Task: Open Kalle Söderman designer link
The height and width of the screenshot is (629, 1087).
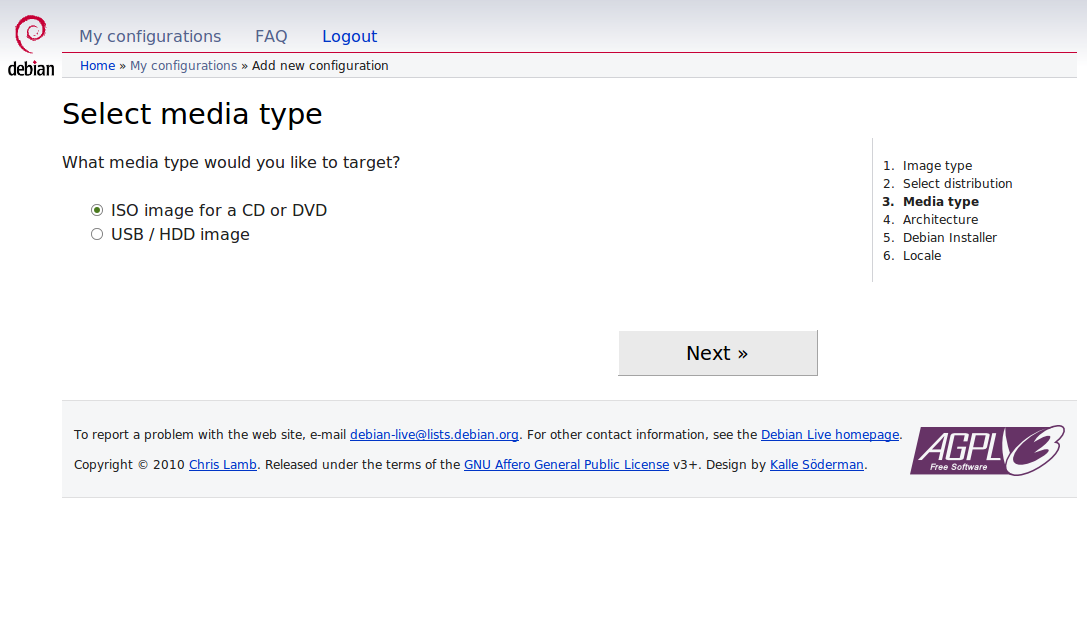Action: point(817,465)
